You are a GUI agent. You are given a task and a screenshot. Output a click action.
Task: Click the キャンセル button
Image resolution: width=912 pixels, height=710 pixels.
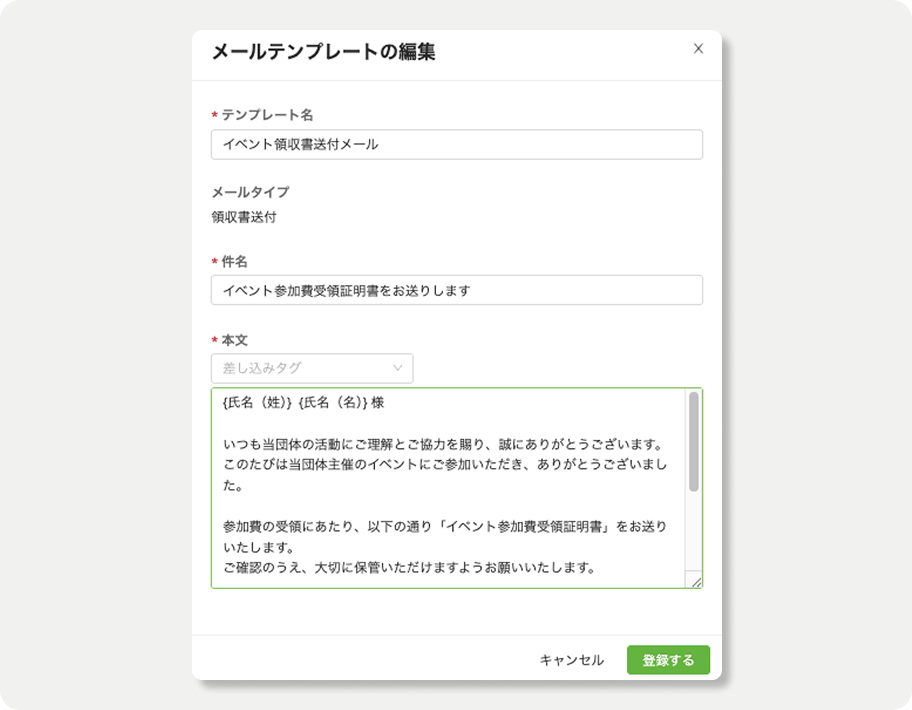pos(572,660)
